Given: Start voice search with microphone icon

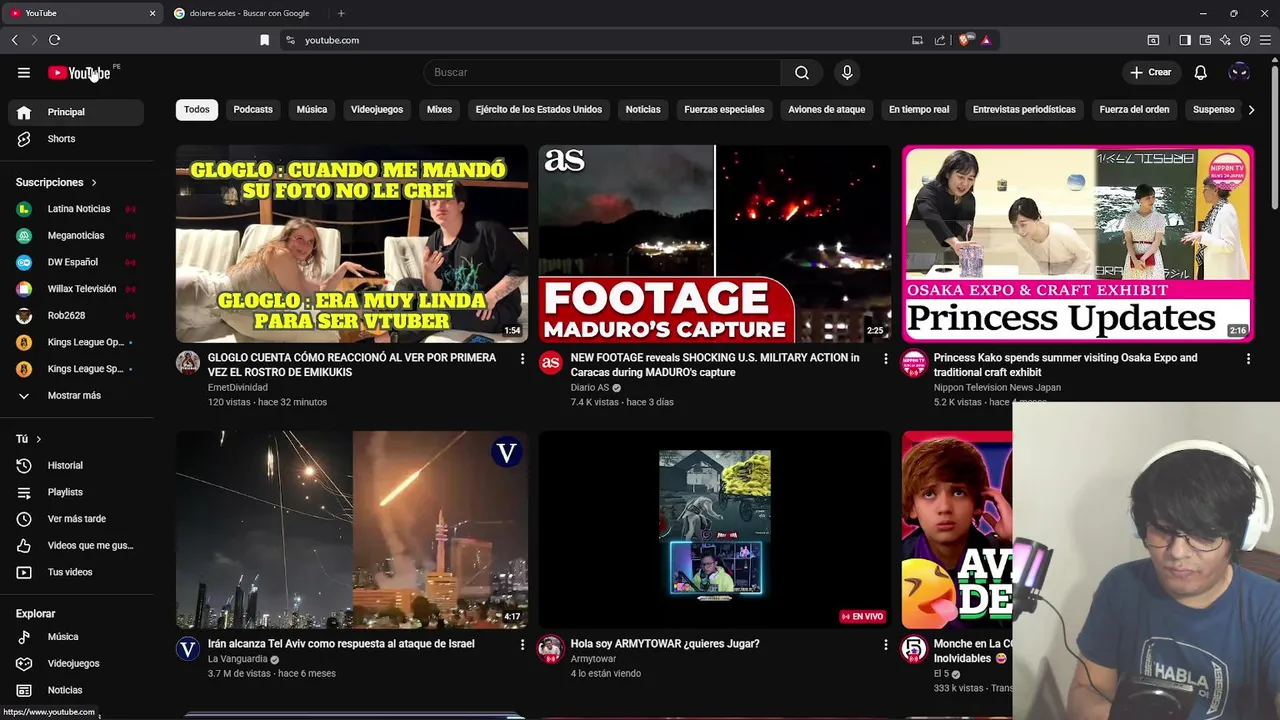Looking at the screenshot, I should (x=847, y=72).
